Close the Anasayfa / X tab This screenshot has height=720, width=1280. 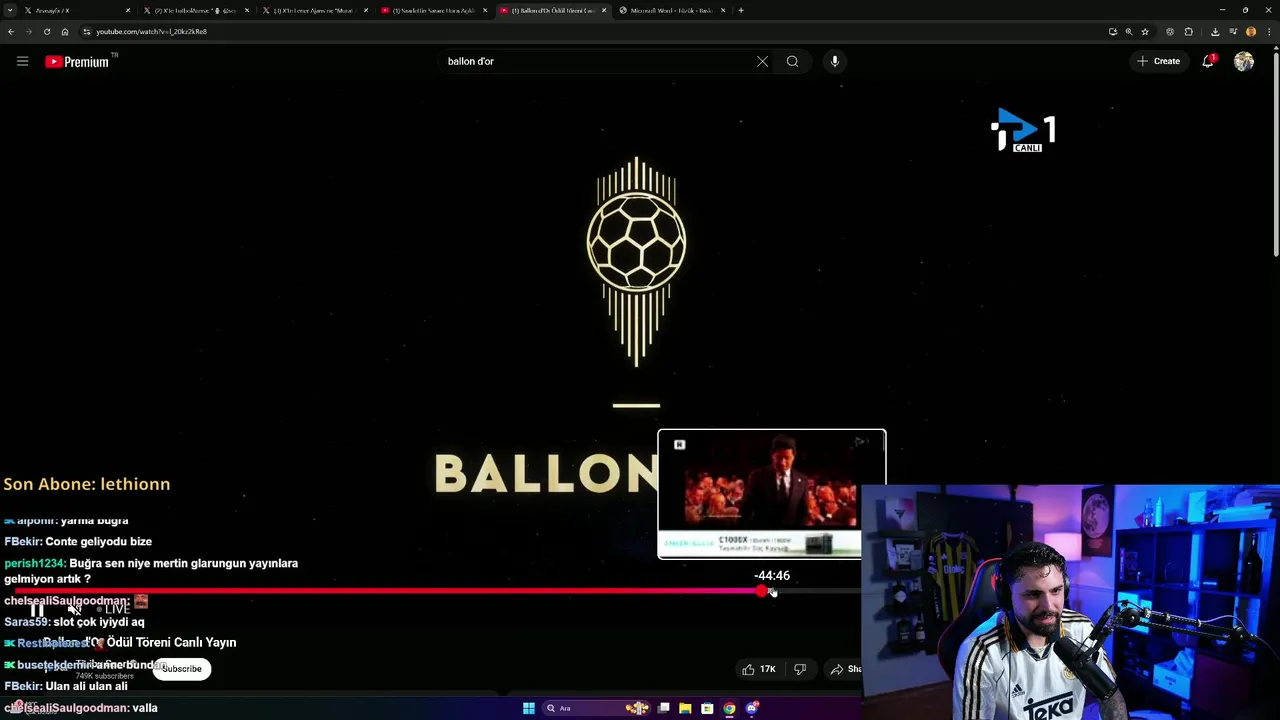point(127,10)
